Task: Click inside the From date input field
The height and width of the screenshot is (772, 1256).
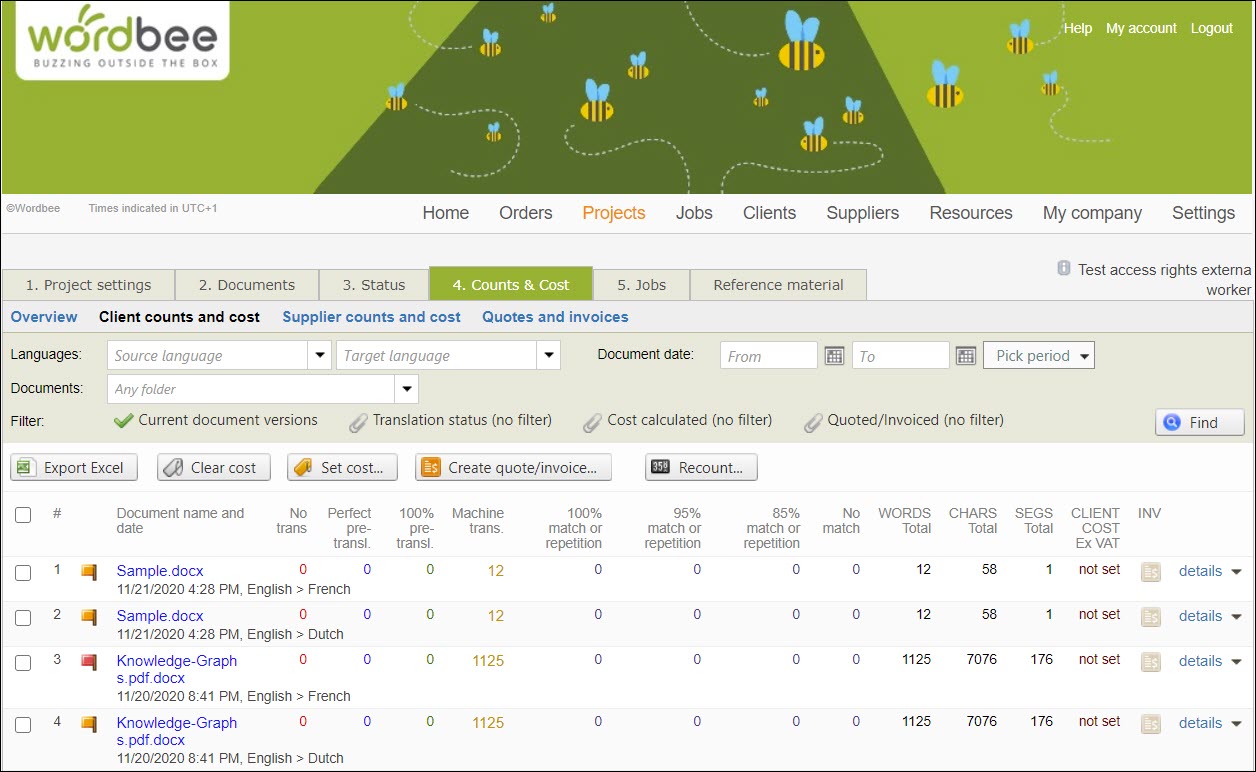Action: pos(770,355)
